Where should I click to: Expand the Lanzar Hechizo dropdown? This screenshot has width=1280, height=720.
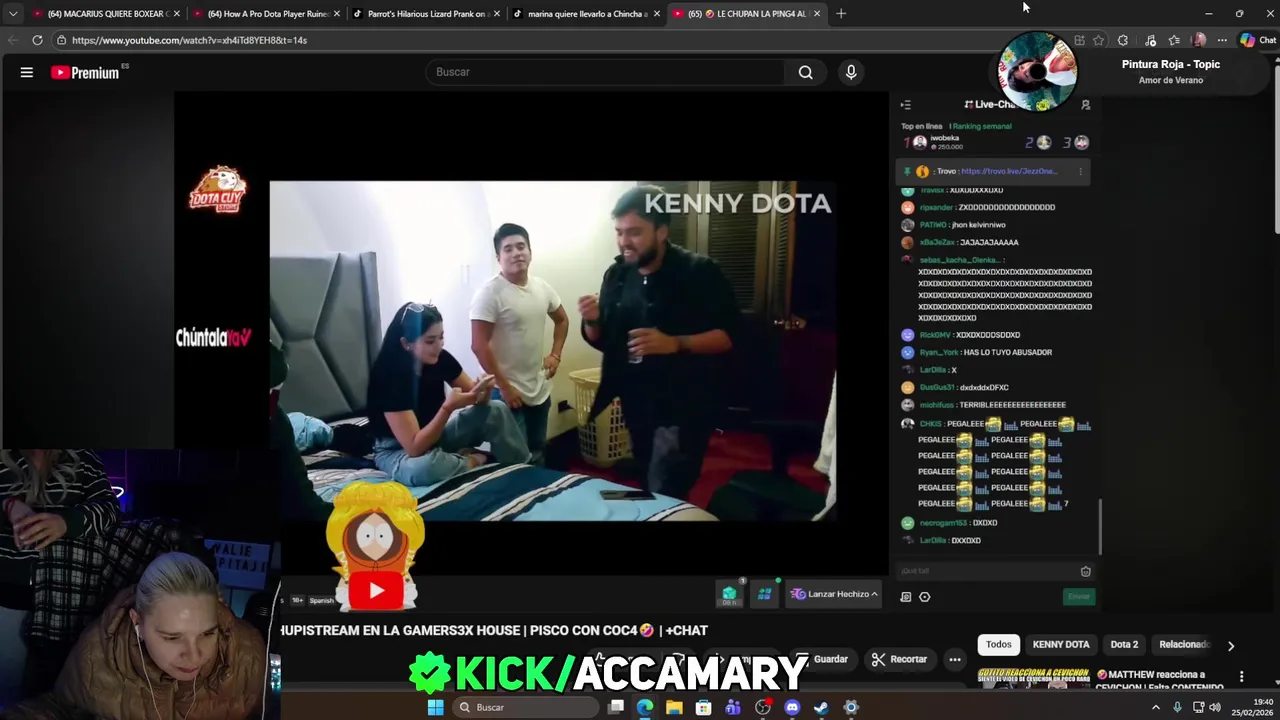tap(834, 594)
